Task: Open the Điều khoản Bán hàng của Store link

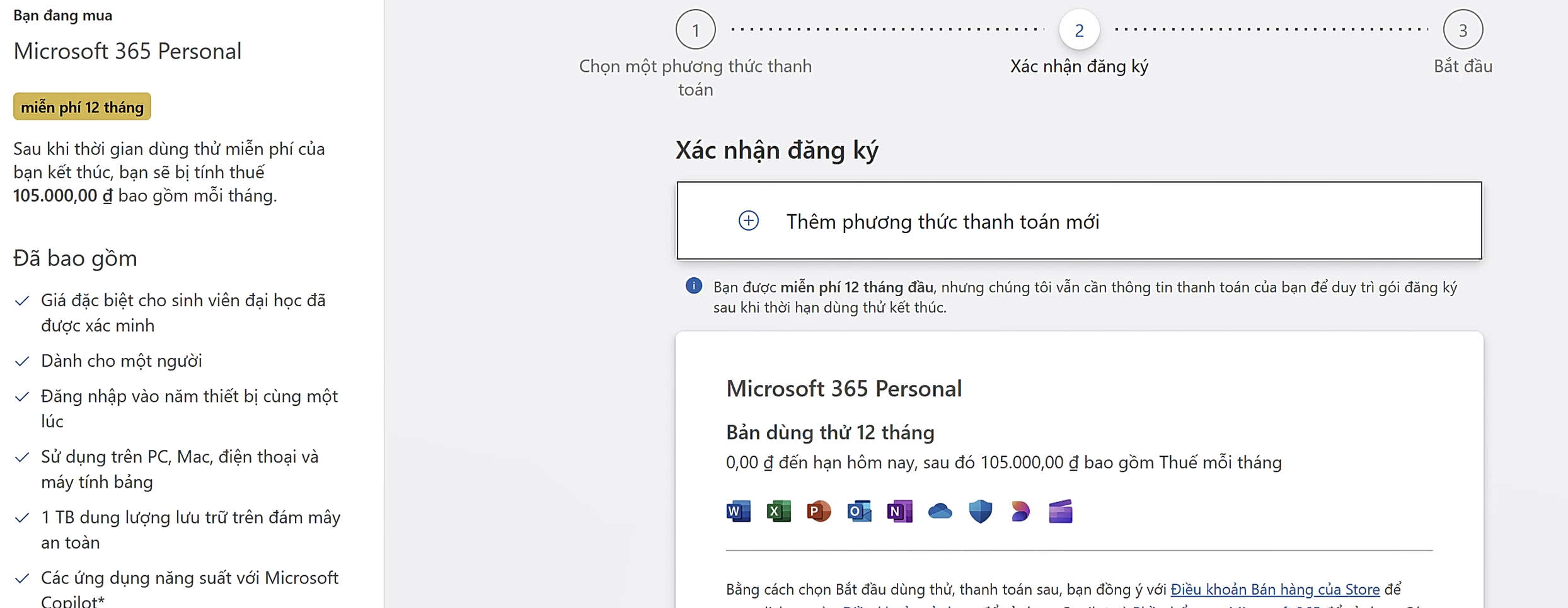Action: pyautogui.click(x=1274, y=589)
